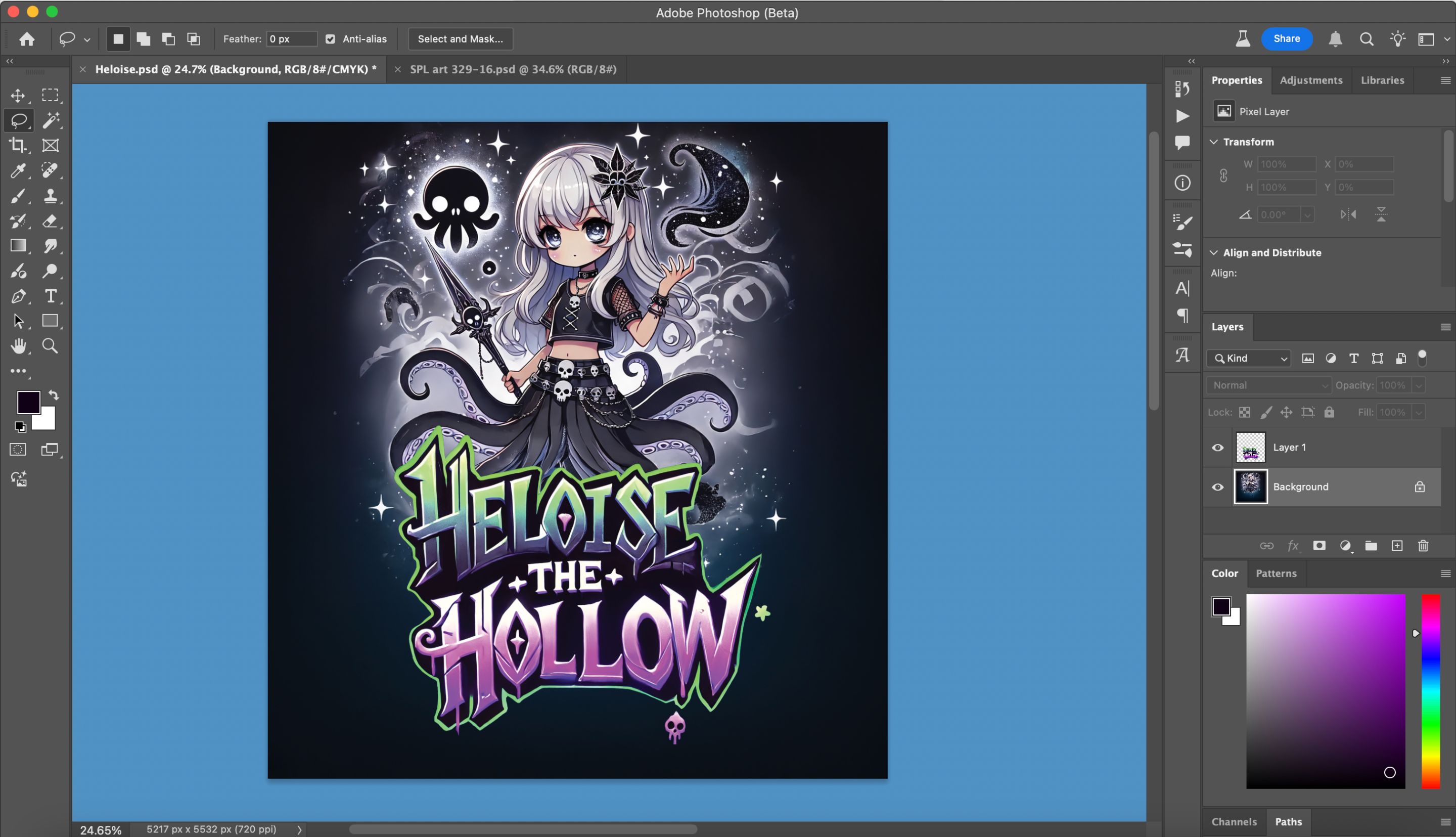Open the Kind filter dropdown
1456x837 pixels.
coord(1248,358)
